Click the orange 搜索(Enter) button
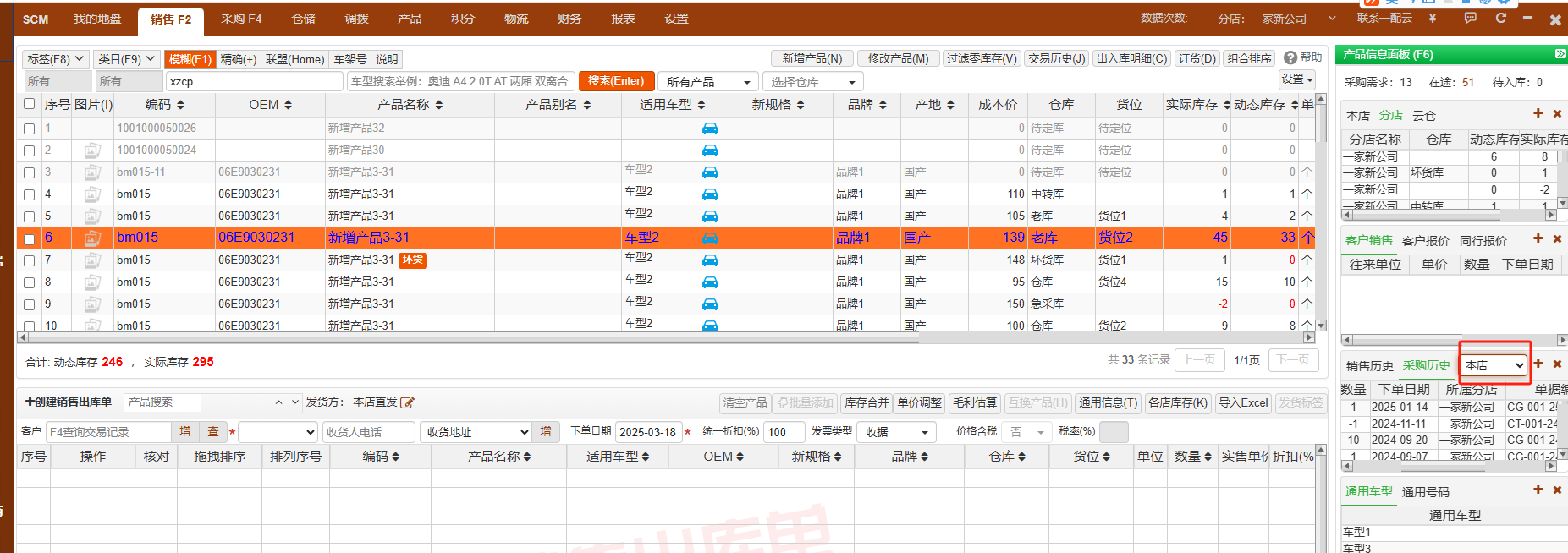The width and height of the screenshot is (1568, 553). coord(615,81)
